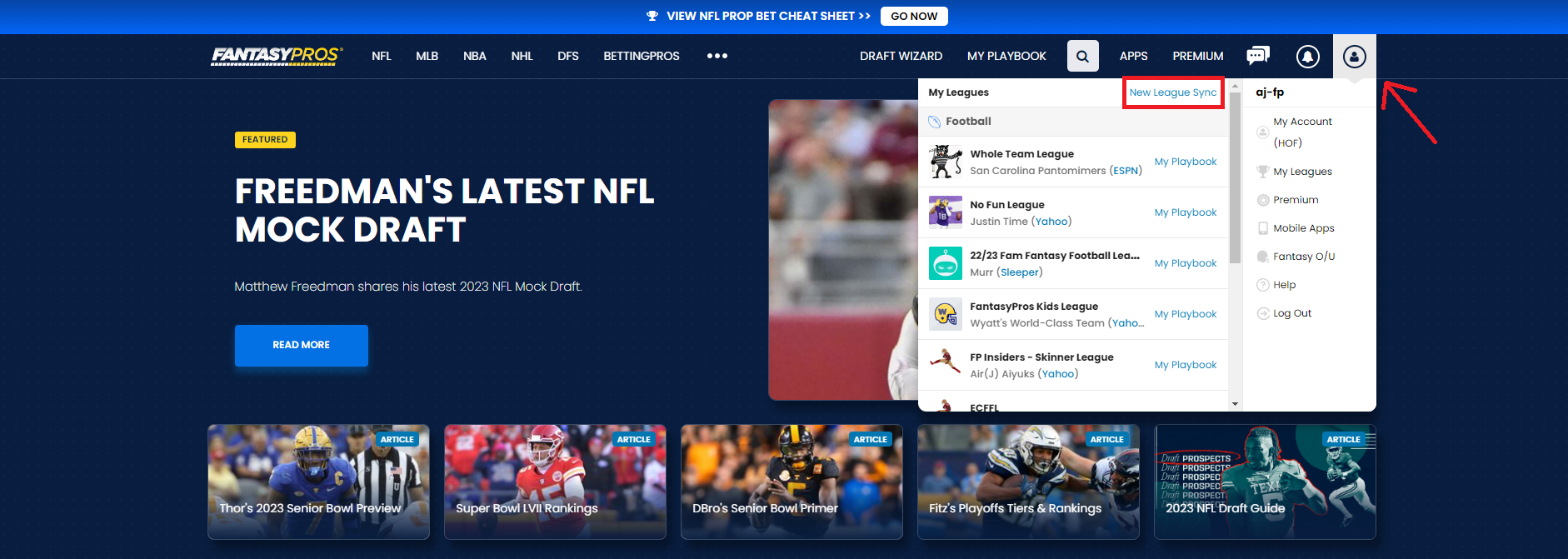The height and width of the screenshot is (559, 1568).
Task: Open the NFL menu
Action: click(x=382, y=56)
